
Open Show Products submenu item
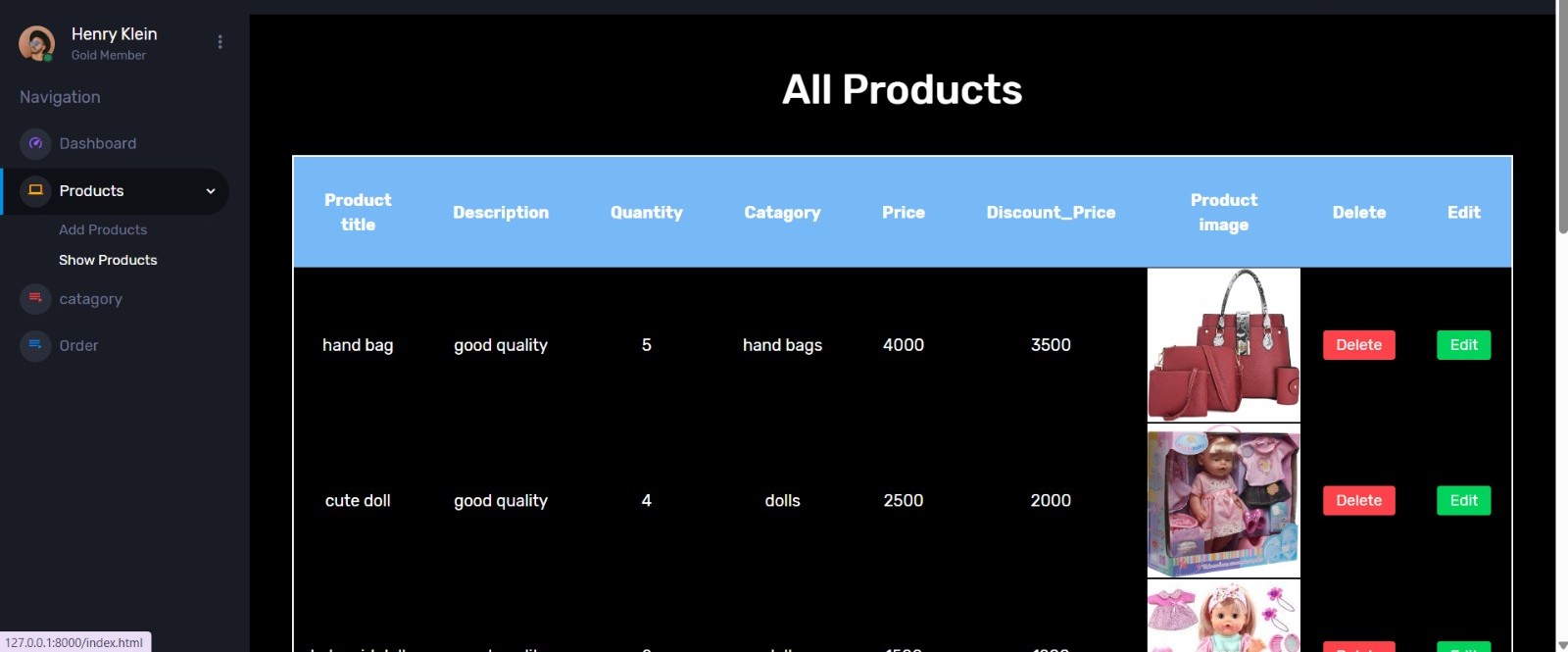click(108, 260)
